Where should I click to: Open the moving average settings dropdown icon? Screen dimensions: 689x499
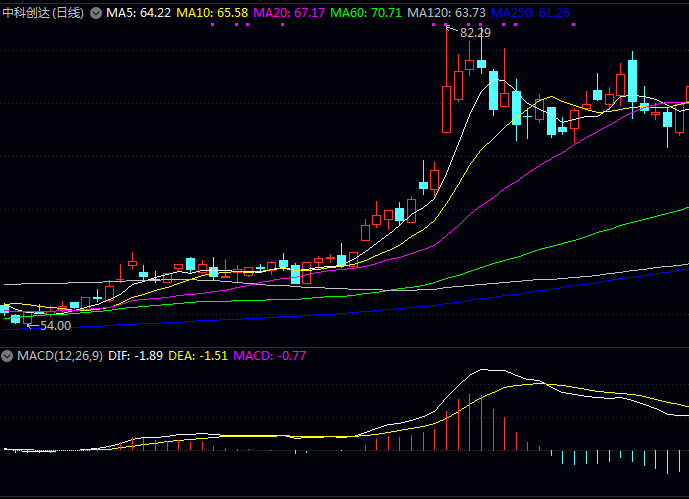click(x=96, y=13)
